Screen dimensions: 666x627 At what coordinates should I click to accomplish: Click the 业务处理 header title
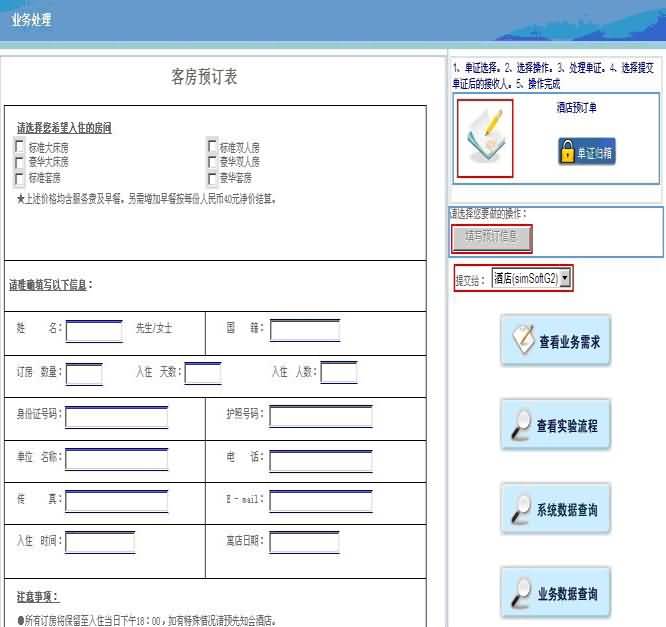point(31,19)
